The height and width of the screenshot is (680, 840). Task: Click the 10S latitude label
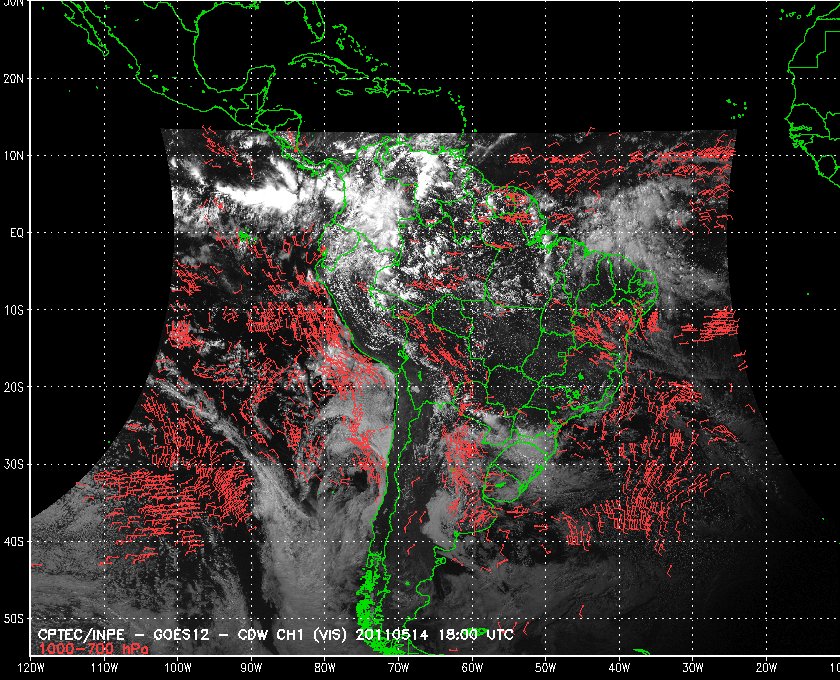tap(14, 310)
